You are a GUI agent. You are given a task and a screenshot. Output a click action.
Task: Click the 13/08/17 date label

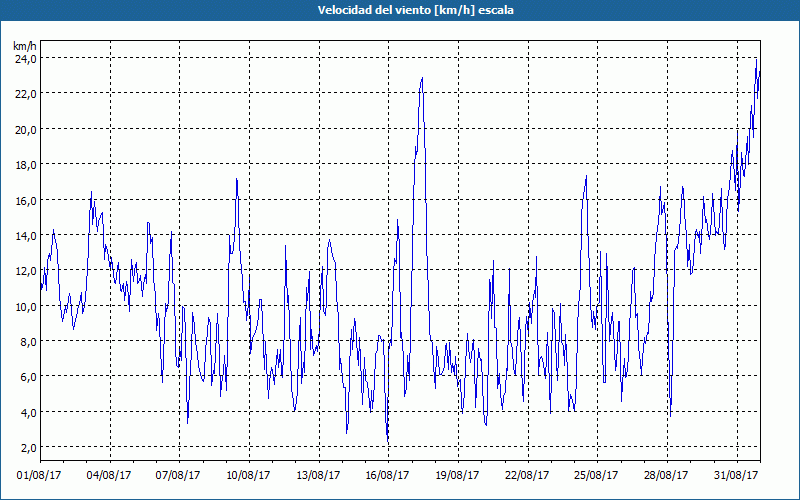click(x=318, y=475)
